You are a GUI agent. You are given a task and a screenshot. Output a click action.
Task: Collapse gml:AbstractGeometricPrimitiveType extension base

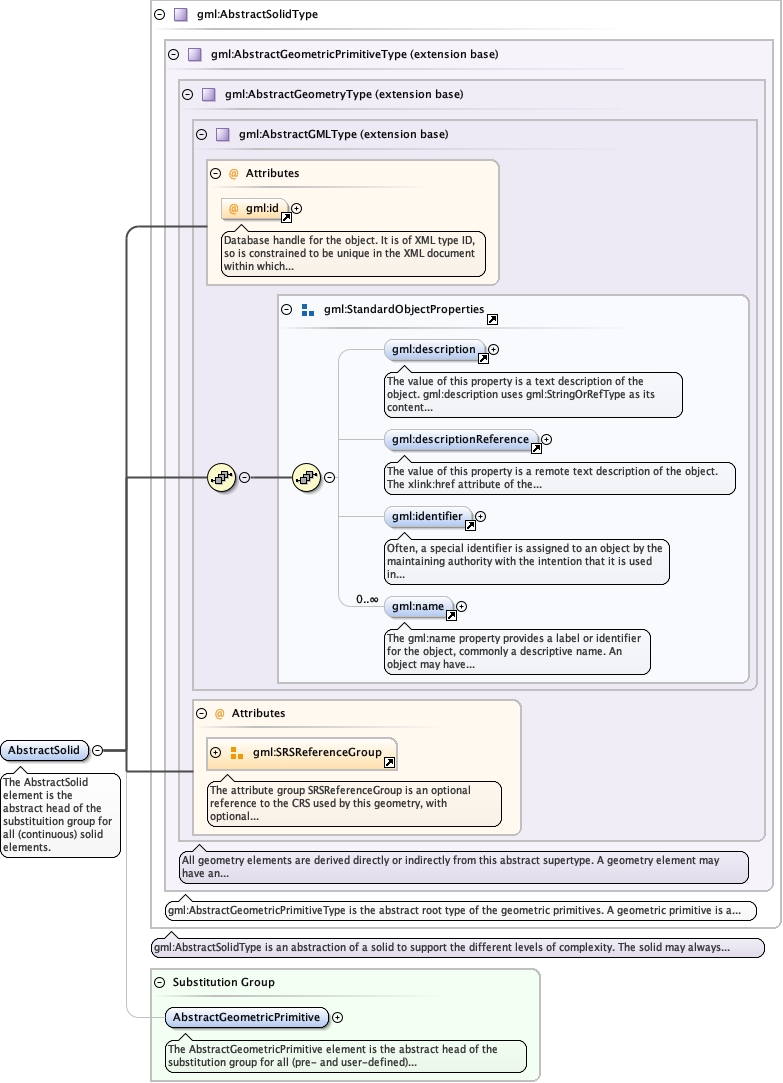[x=173, y=54]
